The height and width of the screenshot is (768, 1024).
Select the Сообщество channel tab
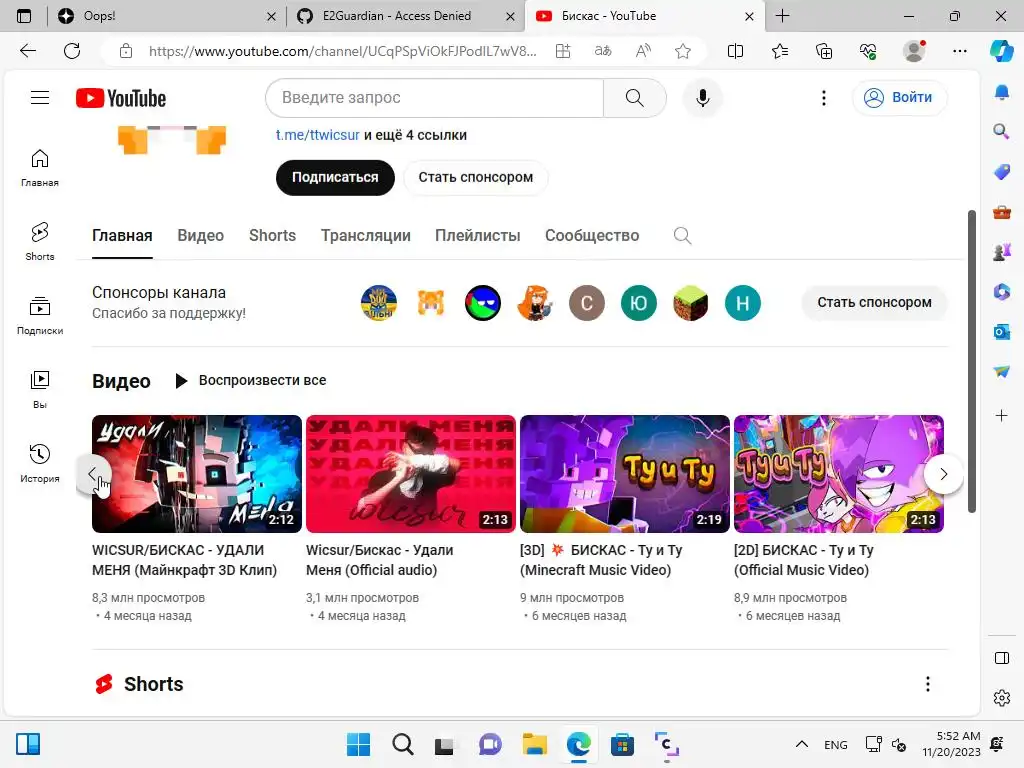592,235
